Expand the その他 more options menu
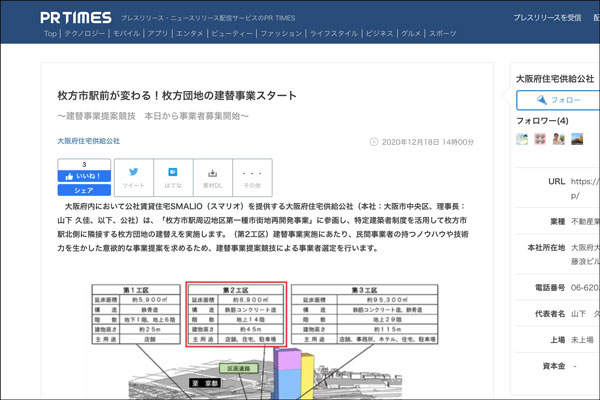Screen dimensions: 600x400 [x=251, y=177]
